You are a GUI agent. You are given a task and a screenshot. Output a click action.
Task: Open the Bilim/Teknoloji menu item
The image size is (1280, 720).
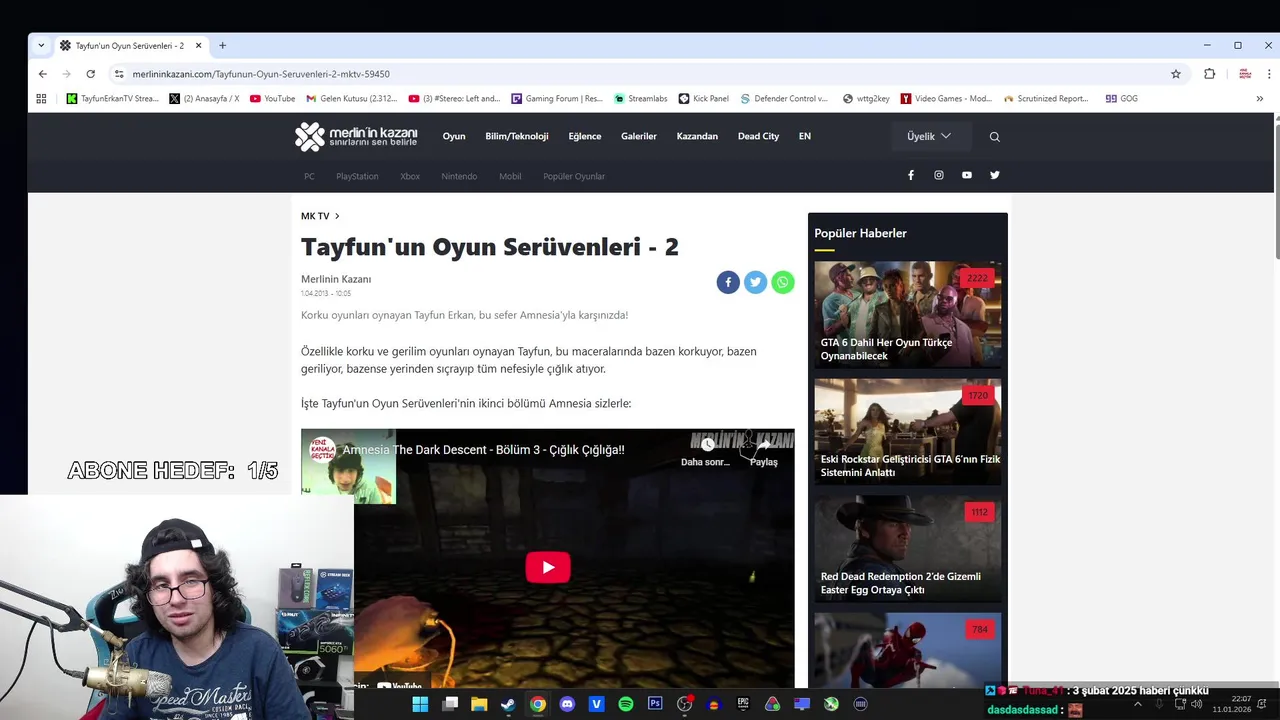point(517,137)
